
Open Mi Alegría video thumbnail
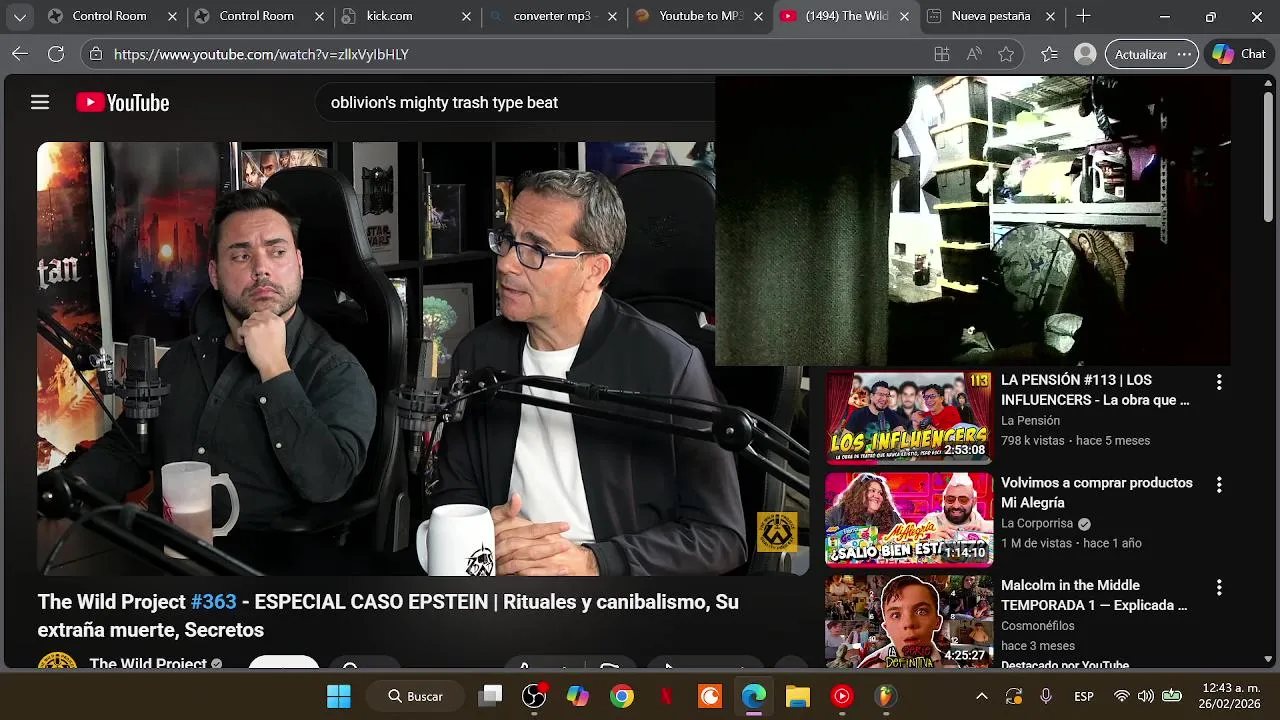coord(909,519)
